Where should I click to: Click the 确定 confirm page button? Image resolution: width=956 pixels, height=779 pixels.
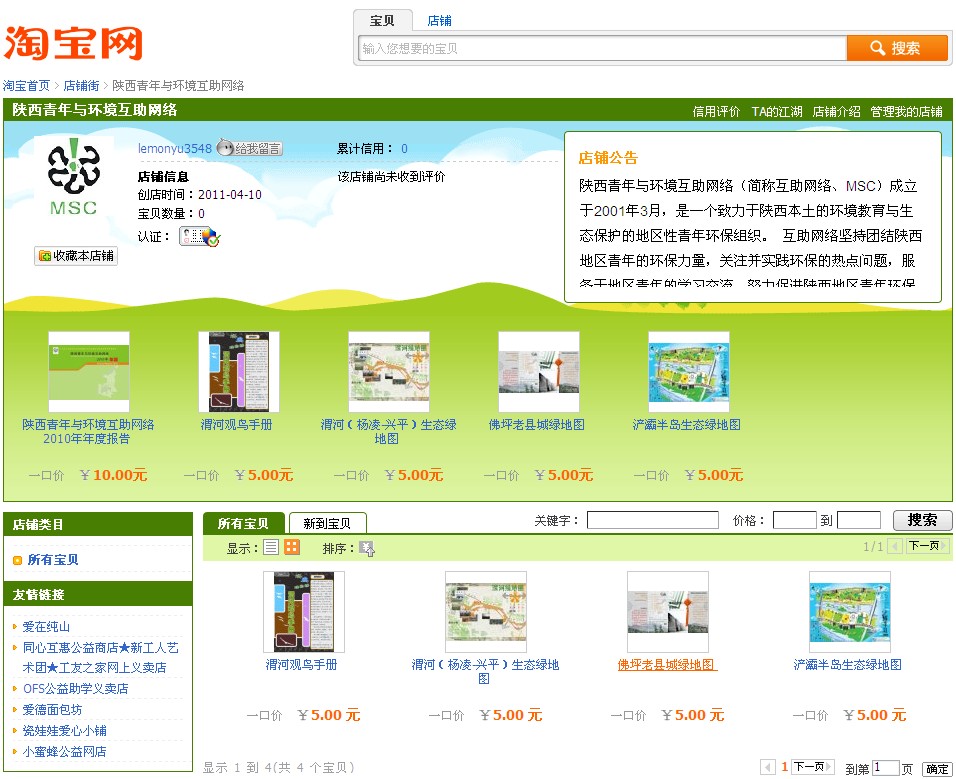(x=937, y=769)
